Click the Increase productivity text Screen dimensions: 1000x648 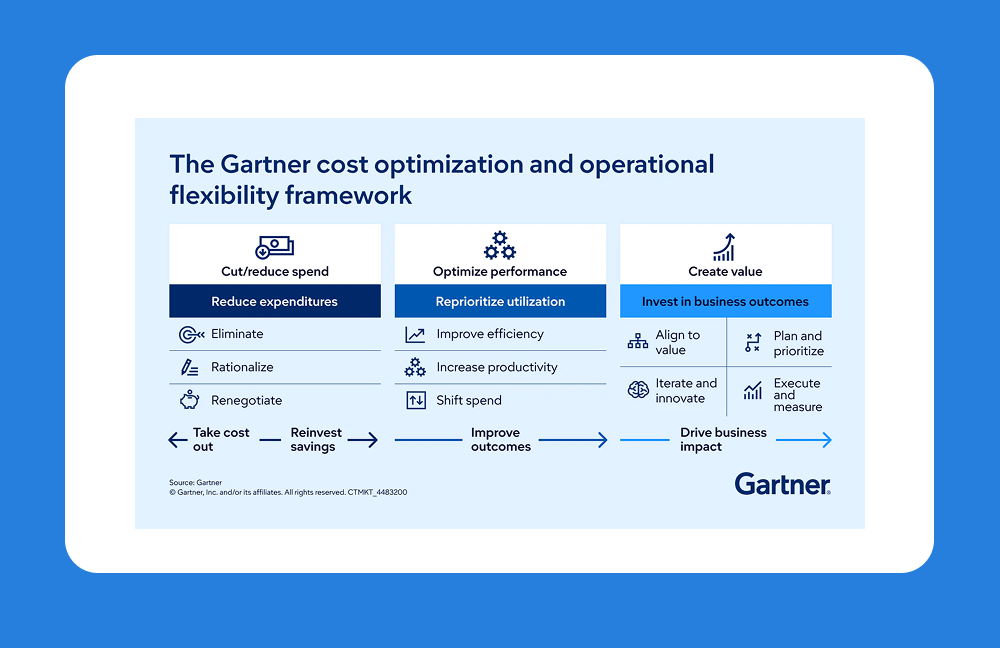[497, 367]
